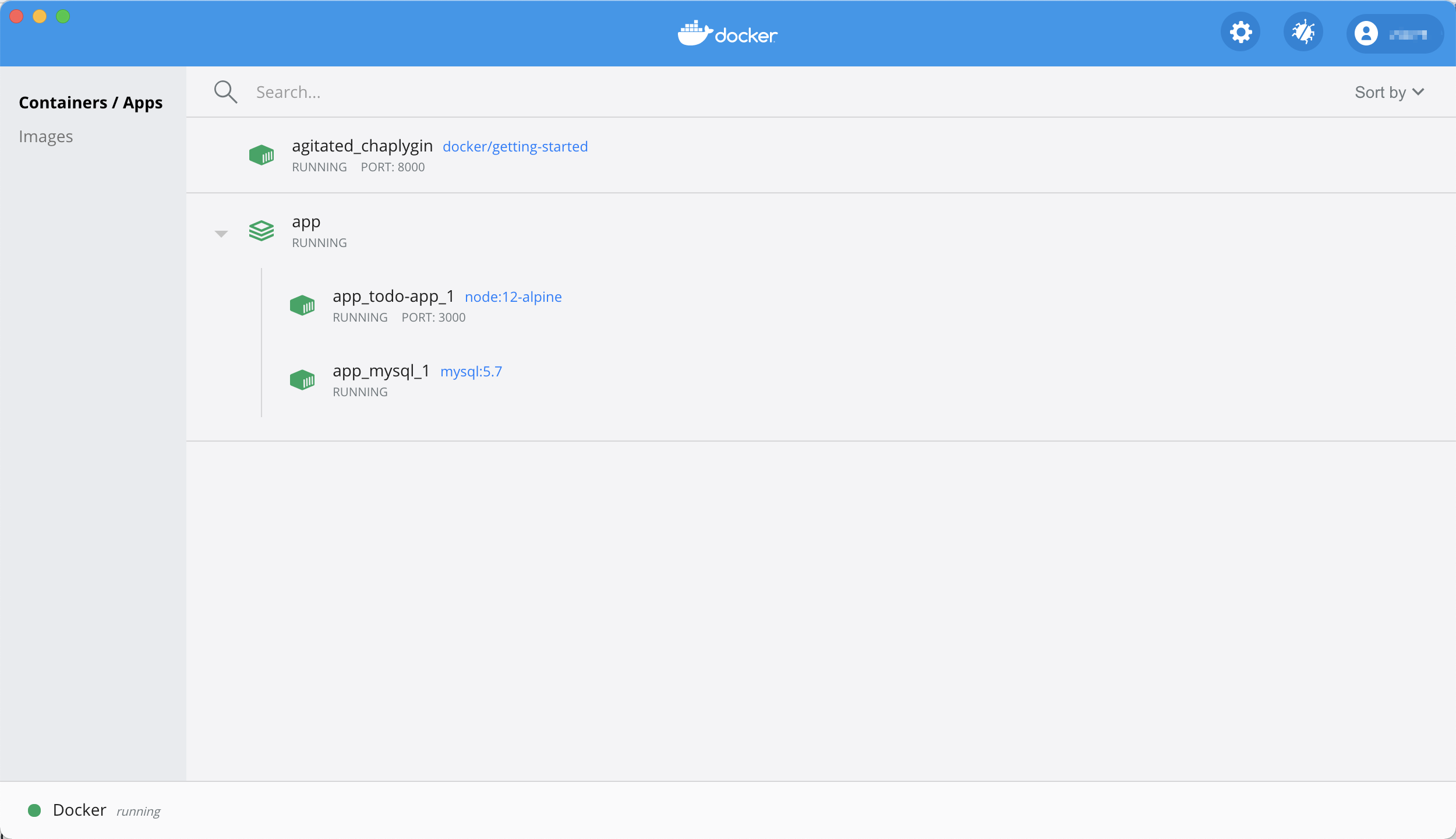Open the Sort by dropdown
The image size is (1456, 839).
1390,92
